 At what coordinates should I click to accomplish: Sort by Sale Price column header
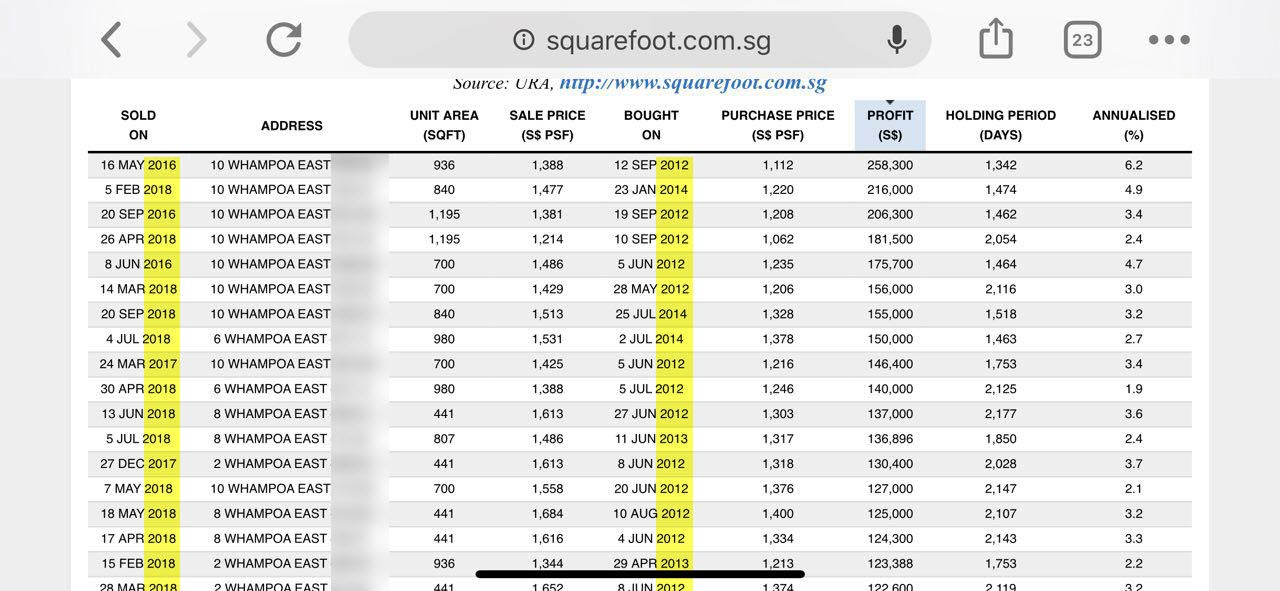click(547, 125)
